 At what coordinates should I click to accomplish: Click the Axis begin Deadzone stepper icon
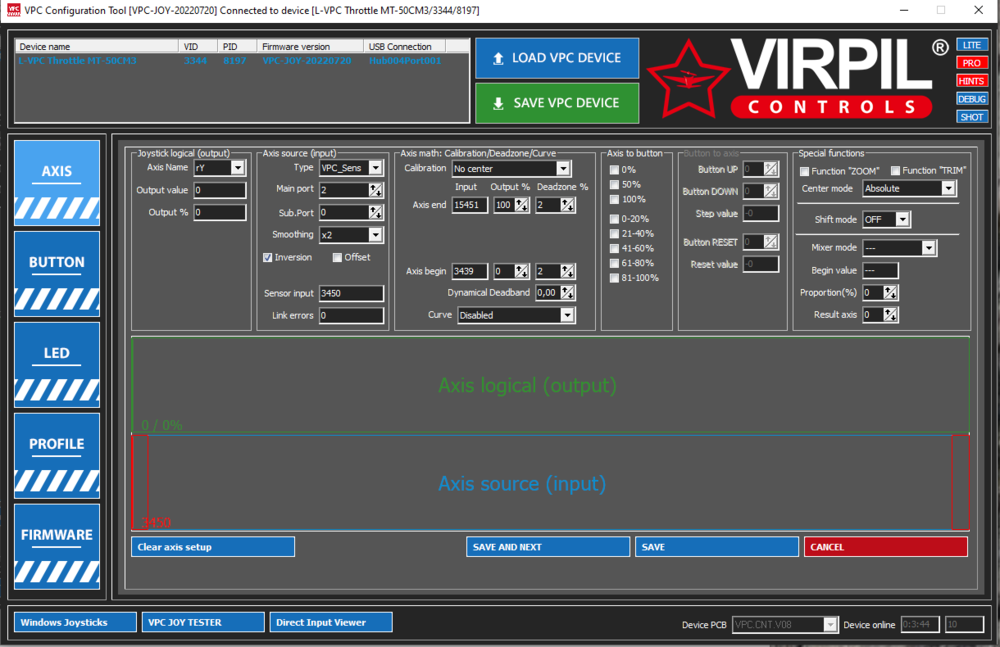568,271
